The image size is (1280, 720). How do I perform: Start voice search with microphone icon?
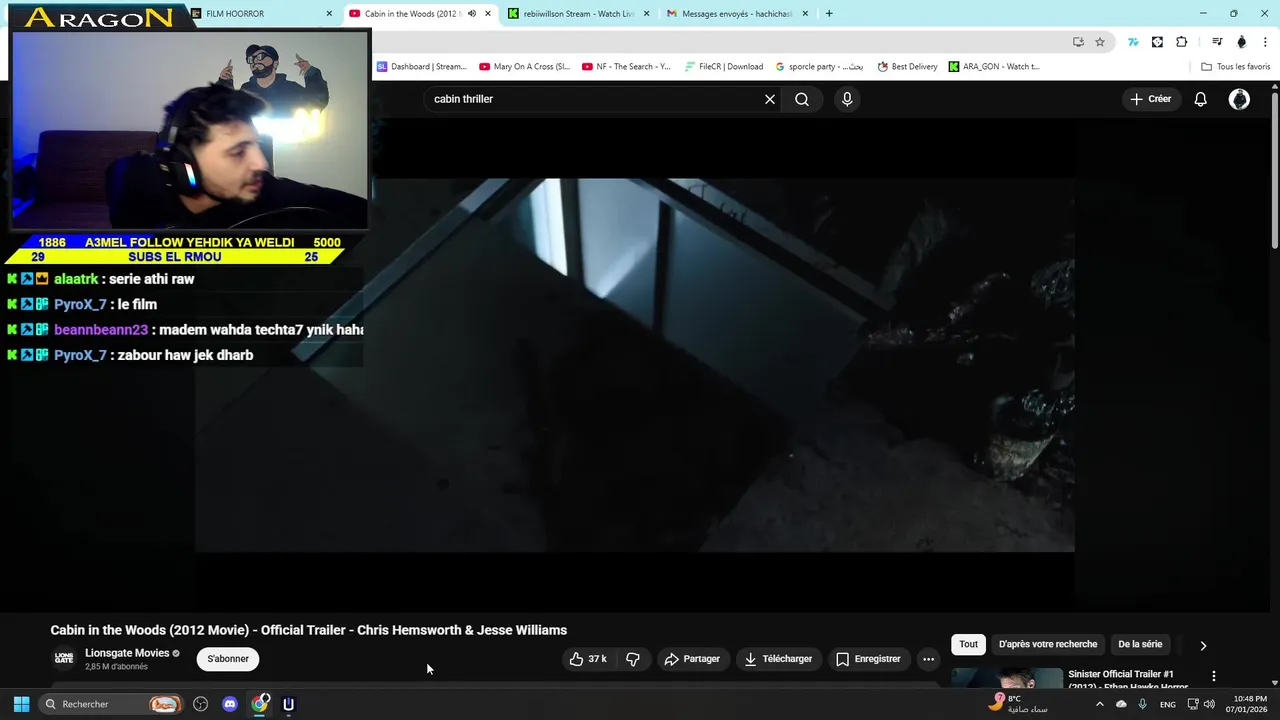click(x=847, y=99)
